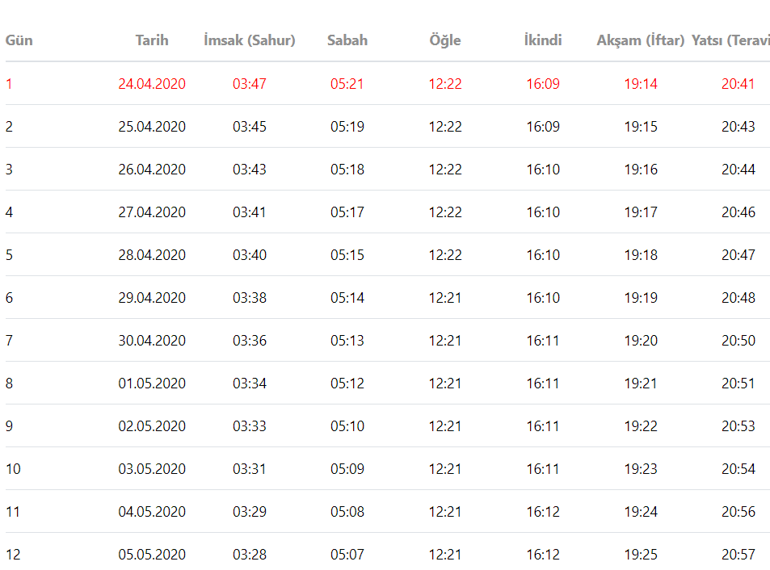Click the partially visible Yatsı column header
This screenshot has width=770, height=570.
click(x=730, y=41)
